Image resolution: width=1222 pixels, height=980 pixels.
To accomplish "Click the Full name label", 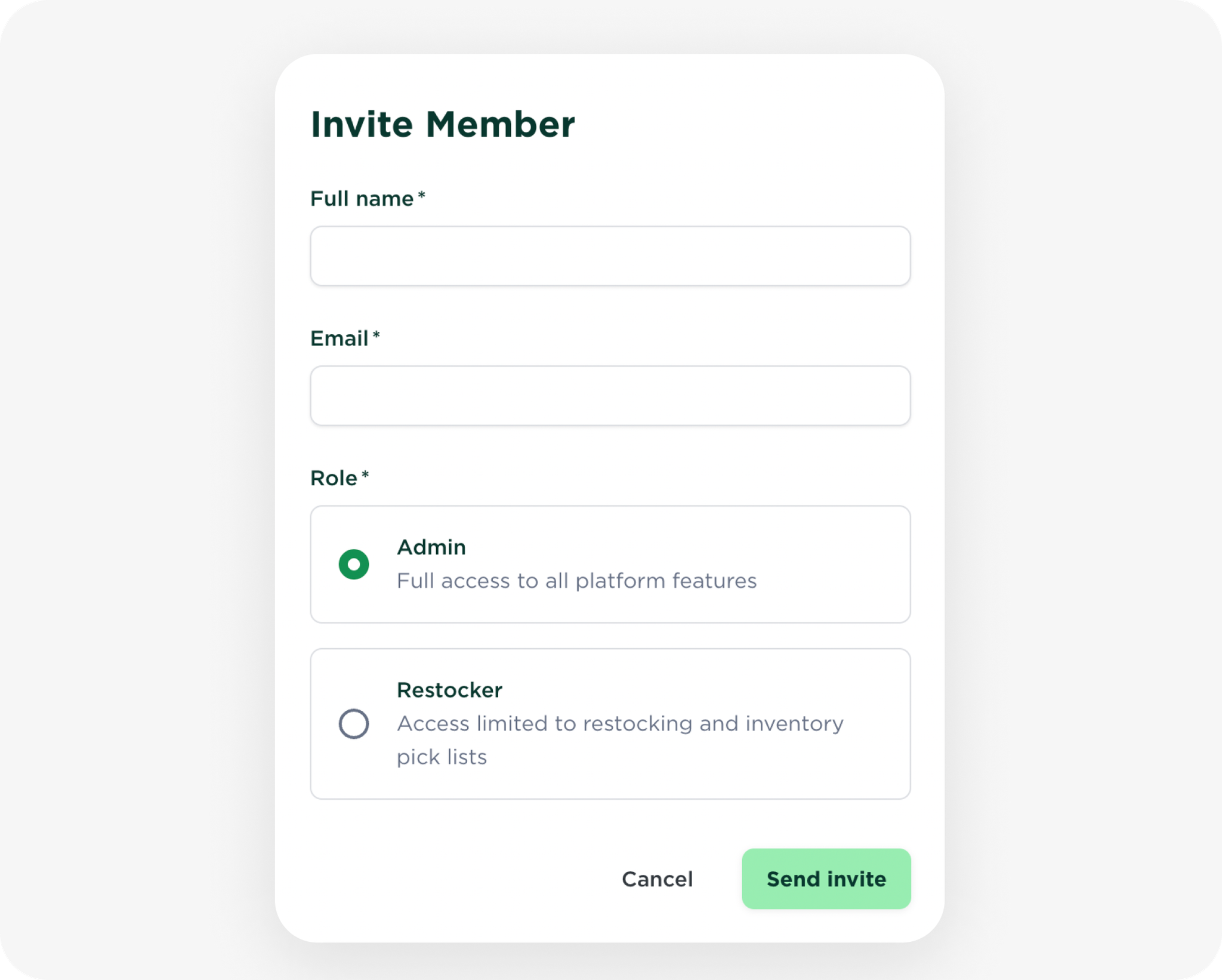I will click(362, 199).
